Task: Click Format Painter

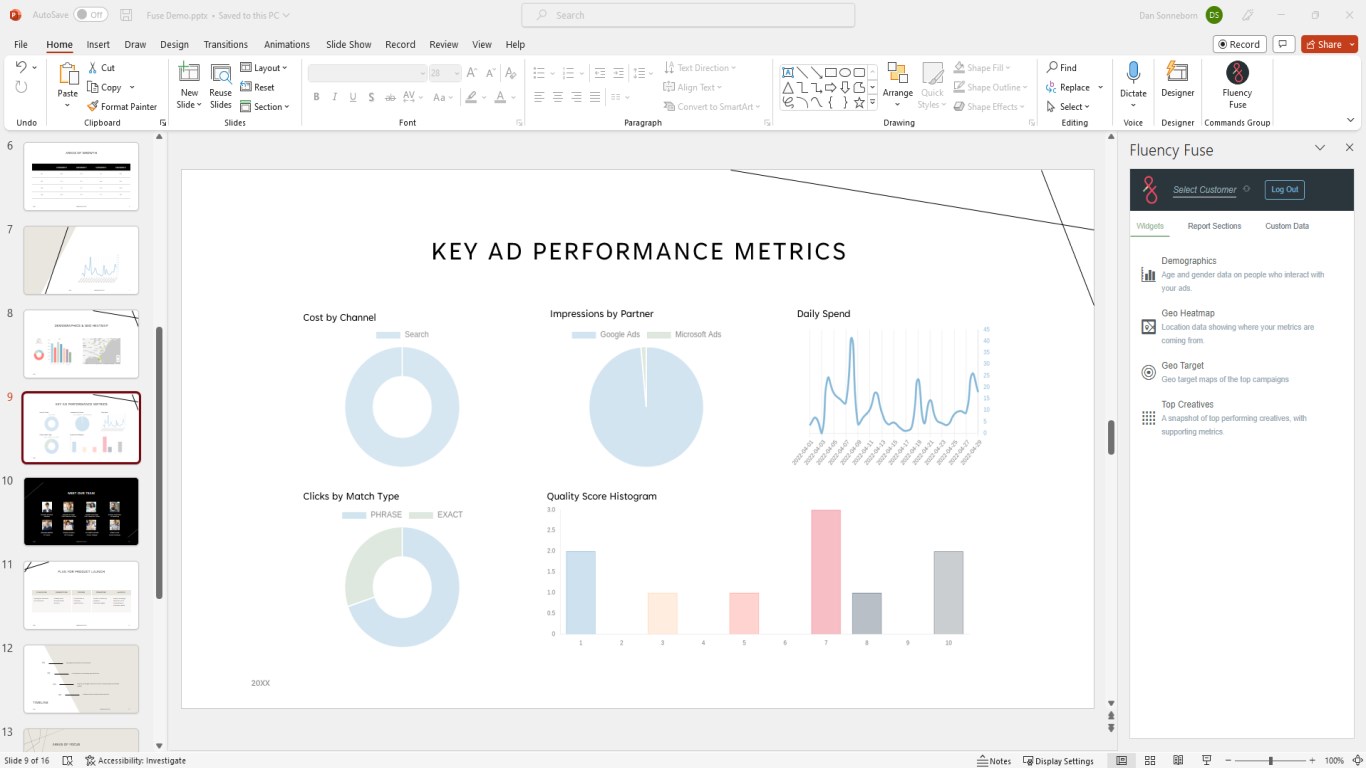Action: [122, 106]
